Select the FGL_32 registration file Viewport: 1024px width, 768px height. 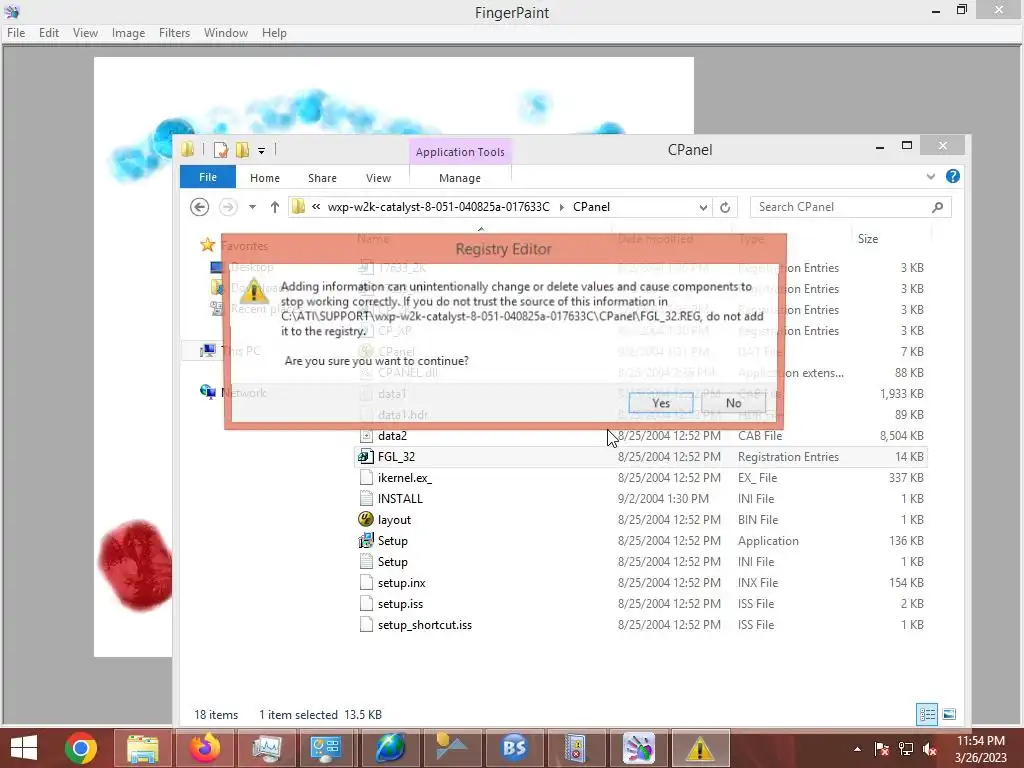(641, 456)
